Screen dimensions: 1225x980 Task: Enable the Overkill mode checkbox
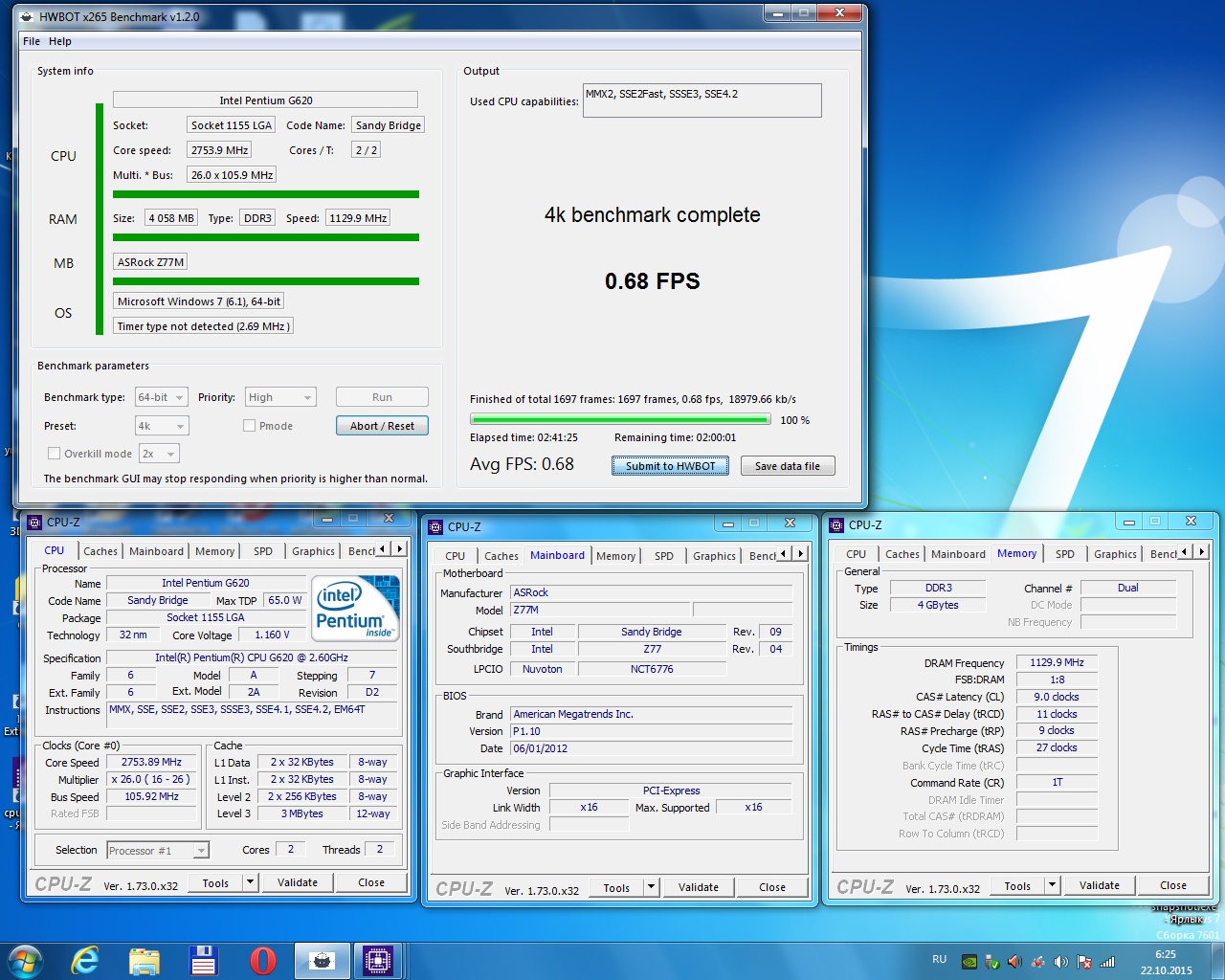(54, 454)
